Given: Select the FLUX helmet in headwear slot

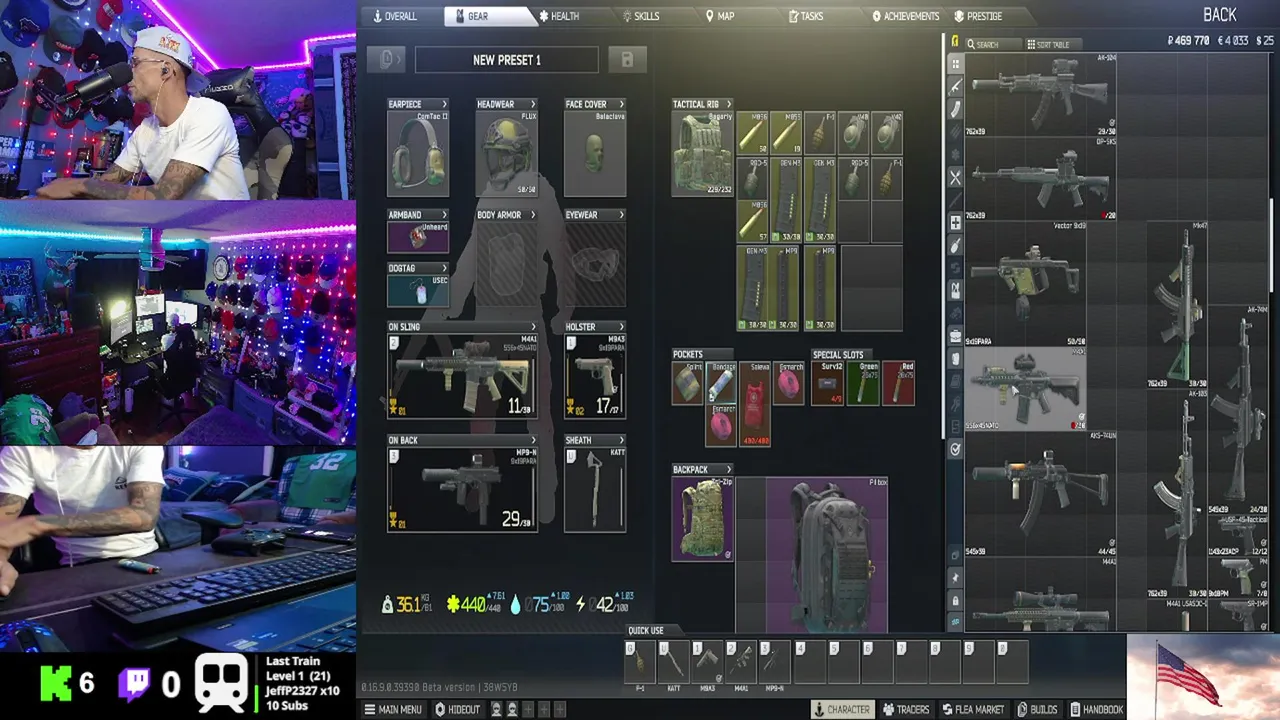Looking at the screenshot, I should pyautogui.click(x=507, y=153).
